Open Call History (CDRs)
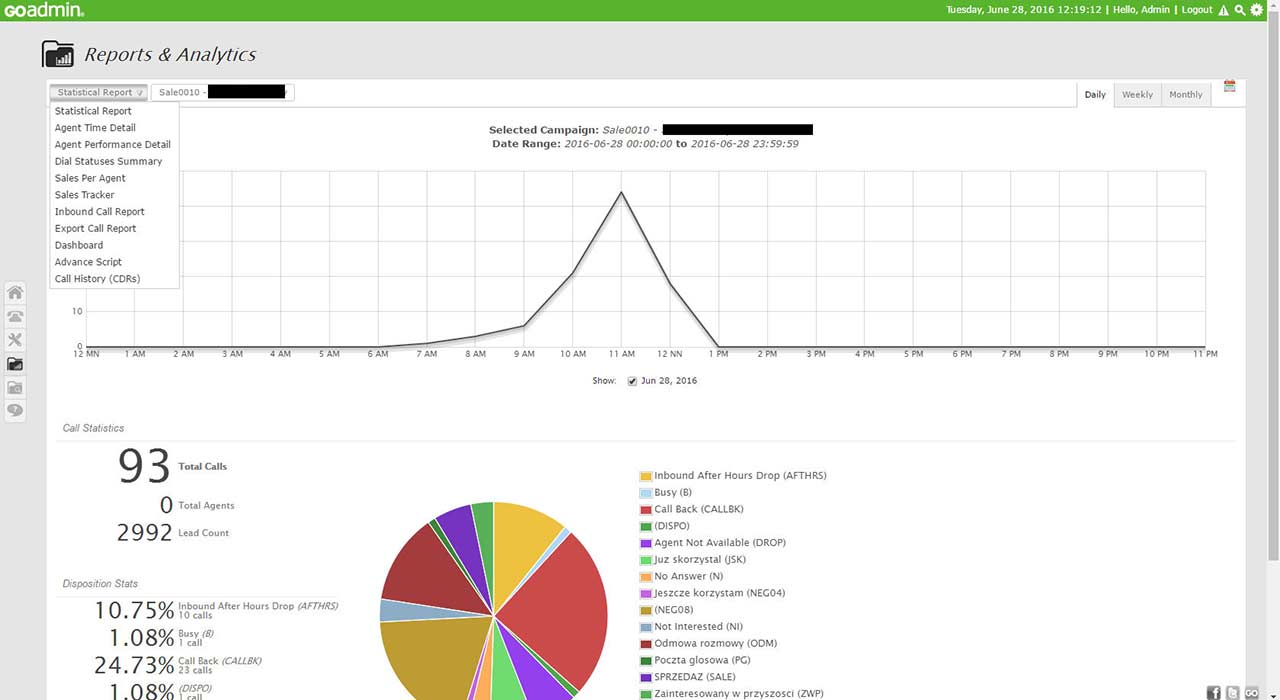 (x=97, y=279)
